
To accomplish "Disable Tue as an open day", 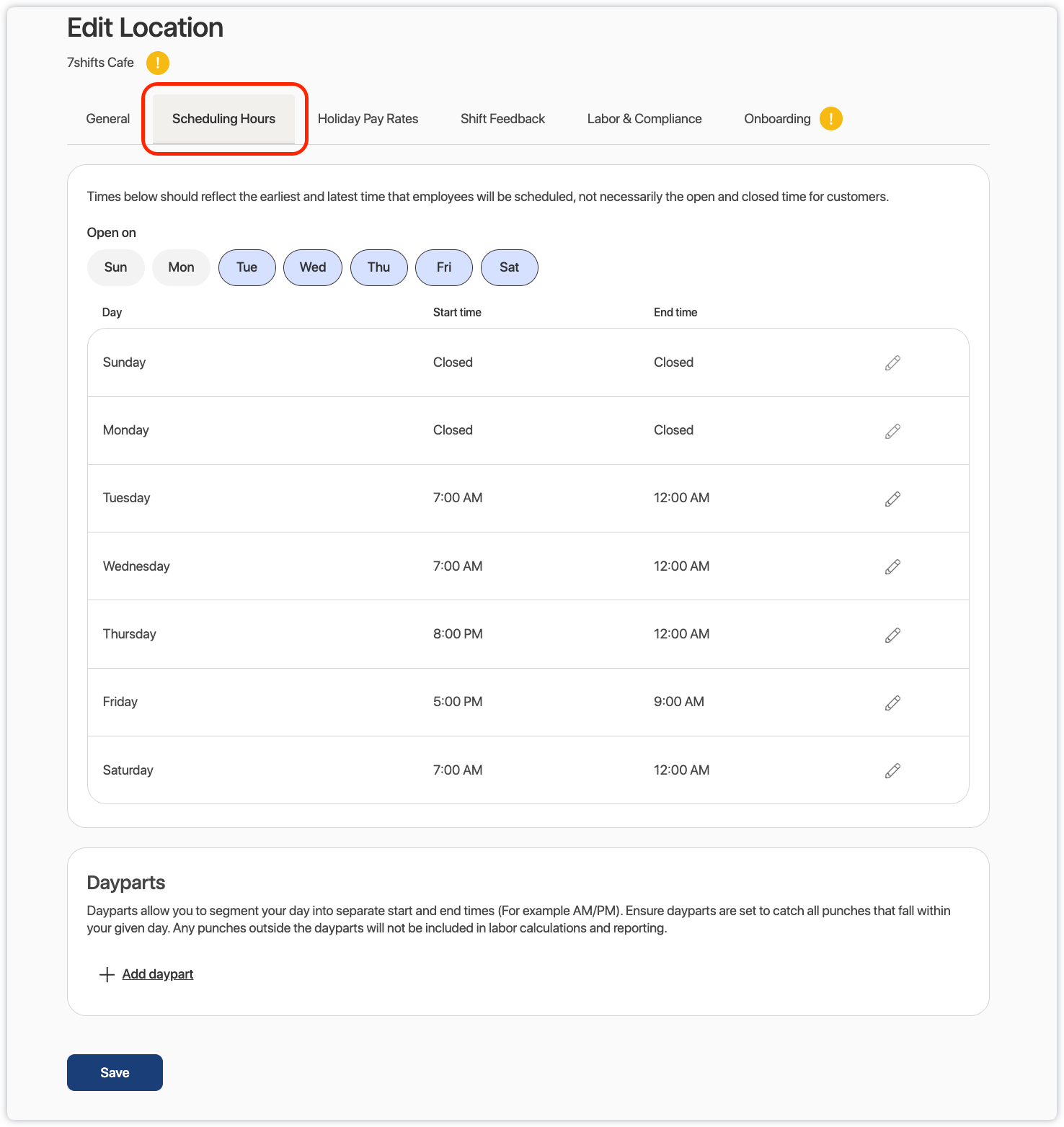I will click(x=247, y=267).
